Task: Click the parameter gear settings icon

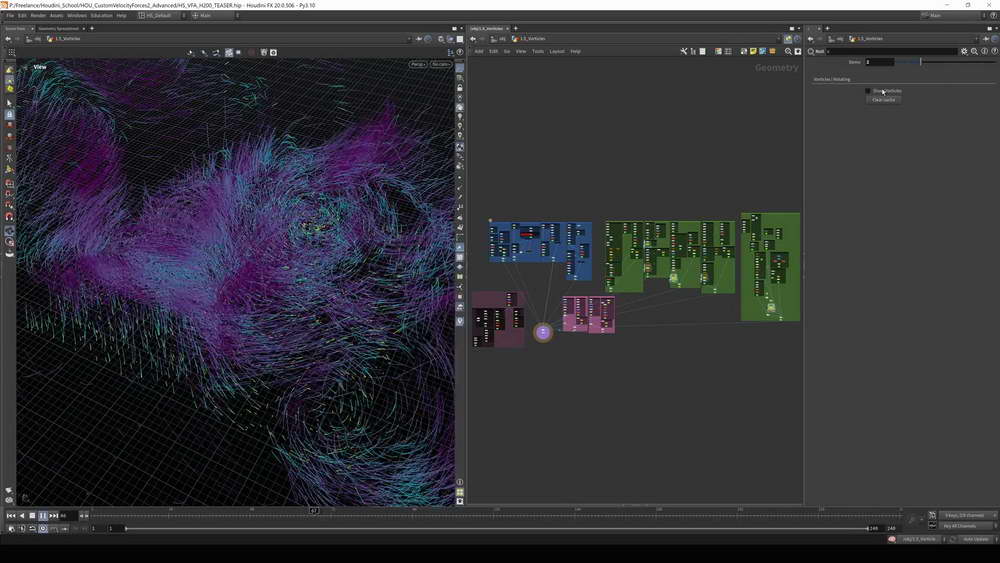Action: (x=964, y=51)
